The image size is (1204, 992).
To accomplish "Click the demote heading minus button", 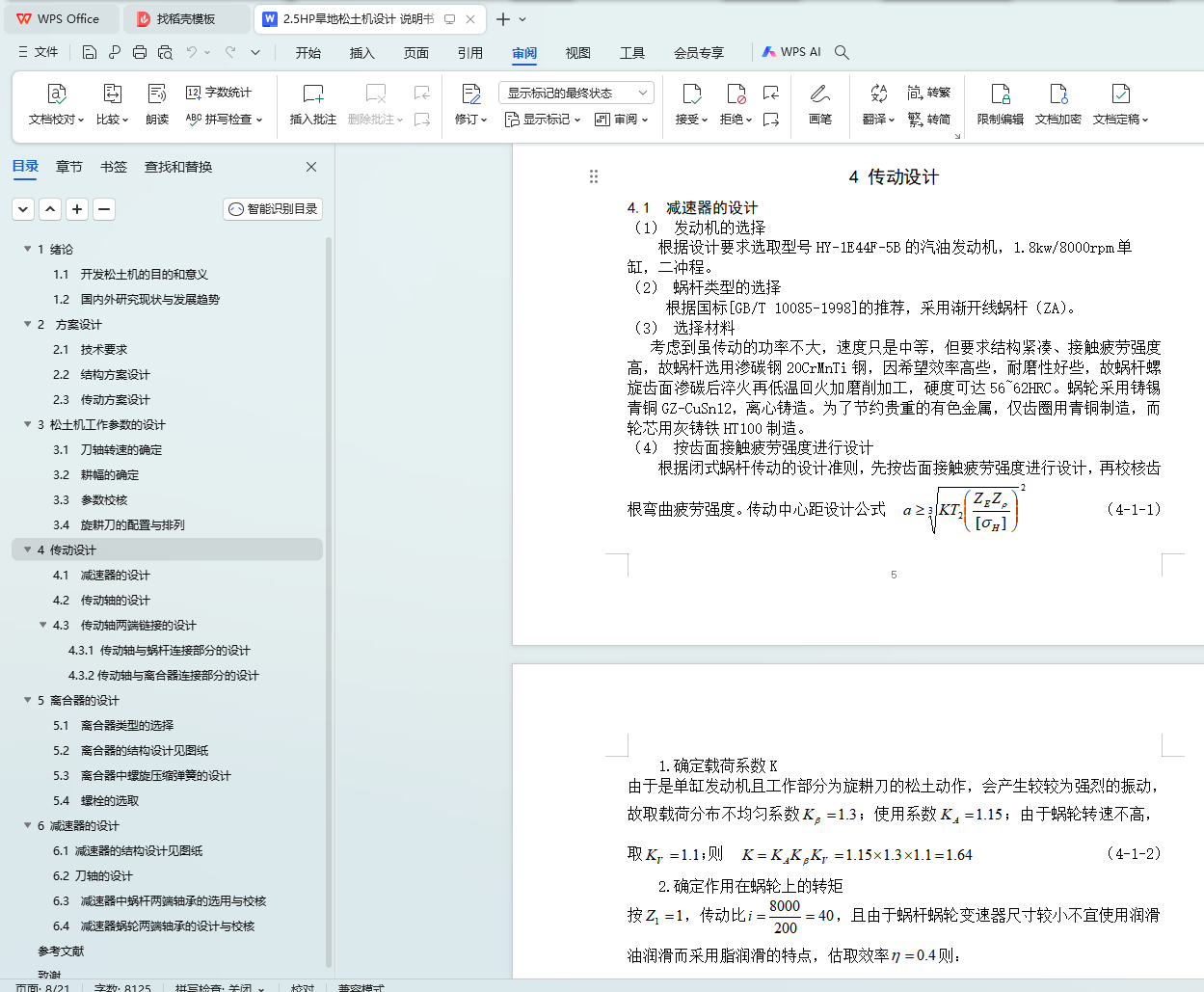I will click(x=104, y=208).
